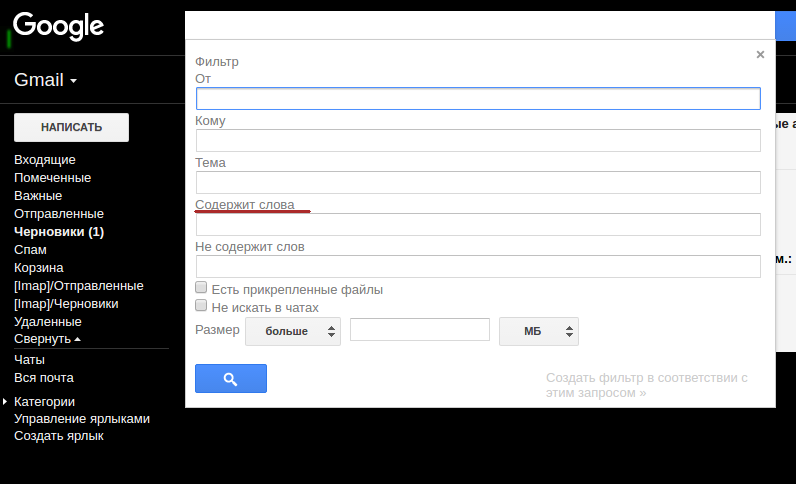Close the filter dialog with X

pos(760,55)
